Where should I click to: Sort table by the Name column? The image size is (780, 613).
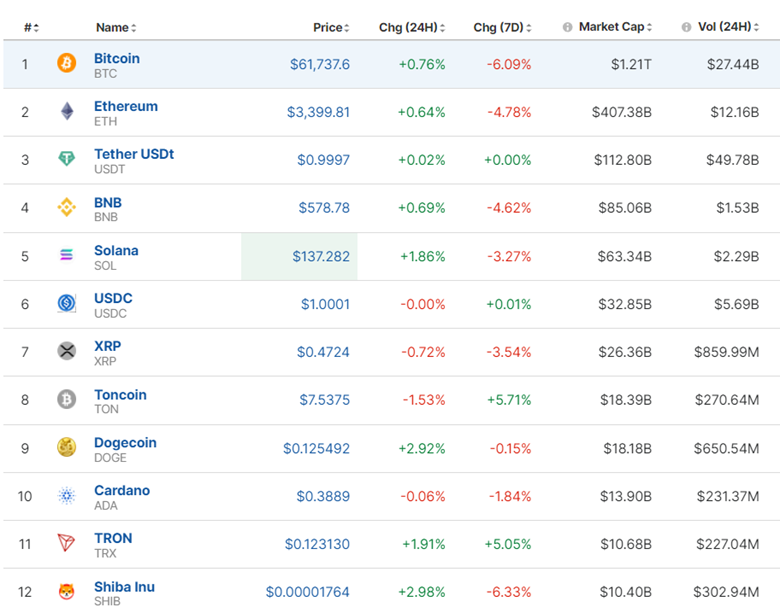[x=116, y=27]
